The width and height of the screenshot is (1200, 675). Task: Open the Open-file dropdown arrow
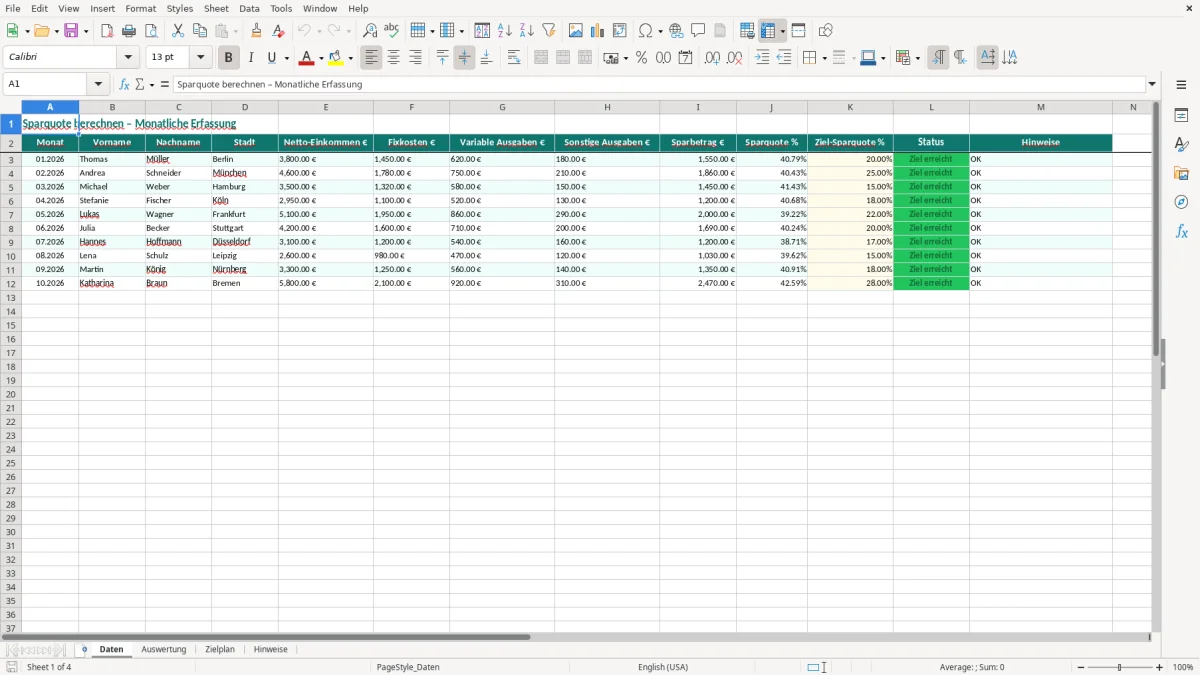pyautogui.click(x=57, y=31)
